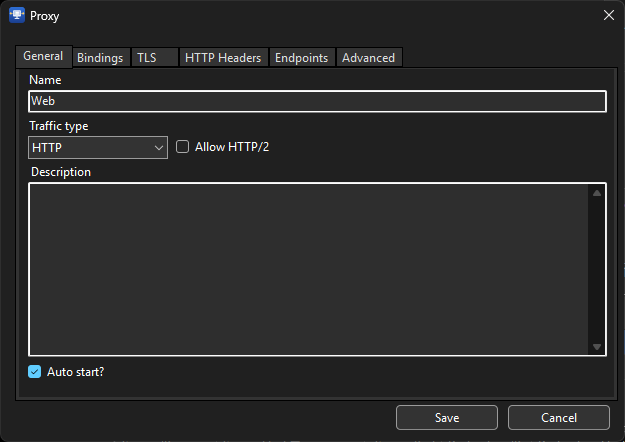625x442 pixels.
Task: Save the proxy settings
Action: pos(447,418)
